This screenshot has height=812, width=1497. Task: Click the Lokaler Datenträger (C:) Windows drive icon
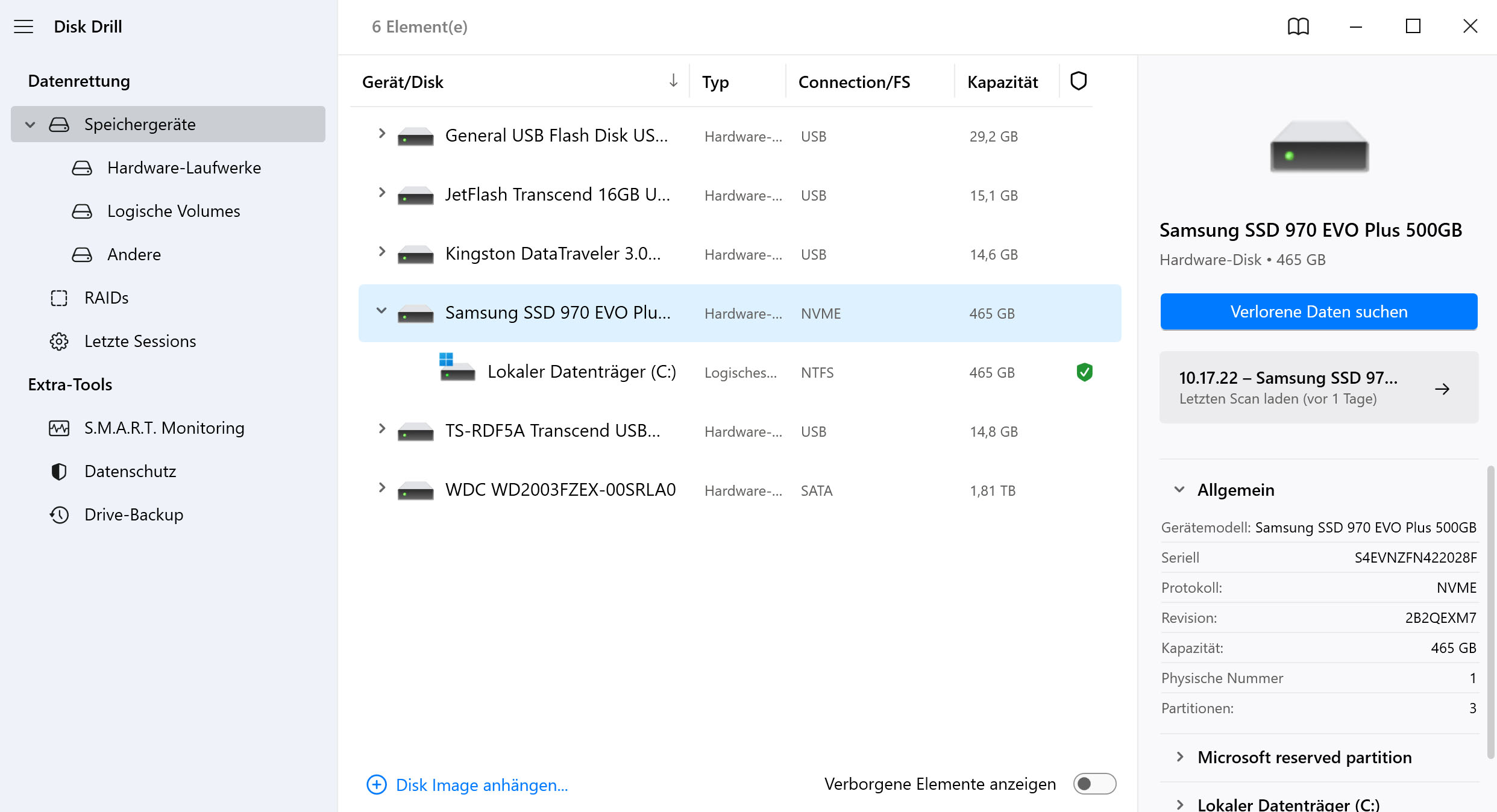tap(457, 367)
